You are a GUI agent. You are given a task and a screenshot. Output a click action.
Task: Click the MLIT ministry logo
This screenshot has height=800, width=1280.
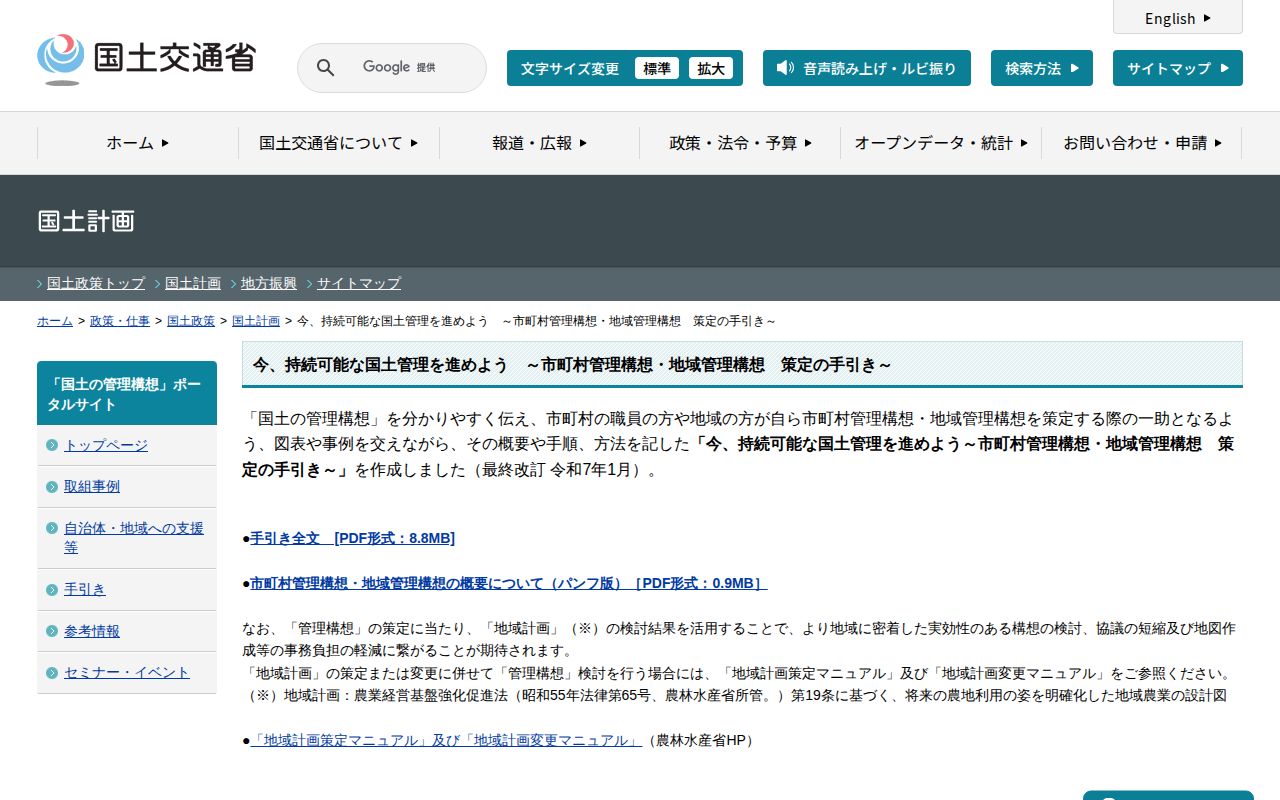coord(146,59)
